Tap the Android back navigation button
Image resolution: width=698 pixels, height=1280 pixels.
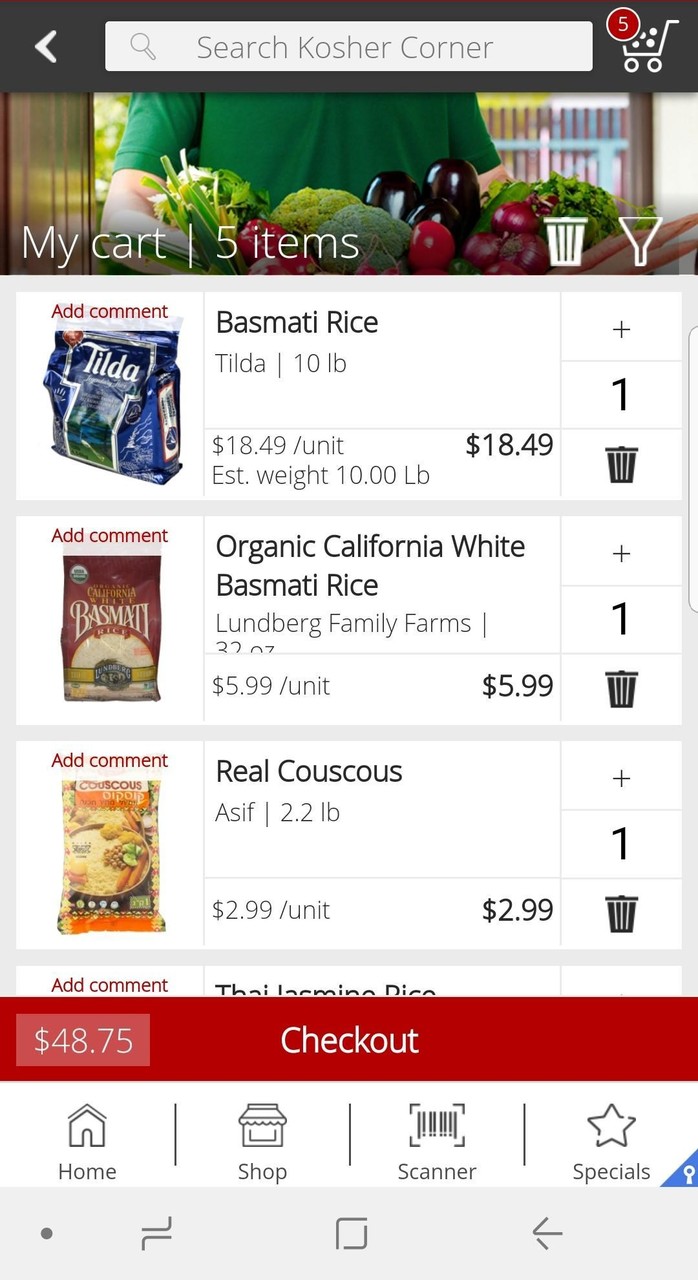point(547,1233)
